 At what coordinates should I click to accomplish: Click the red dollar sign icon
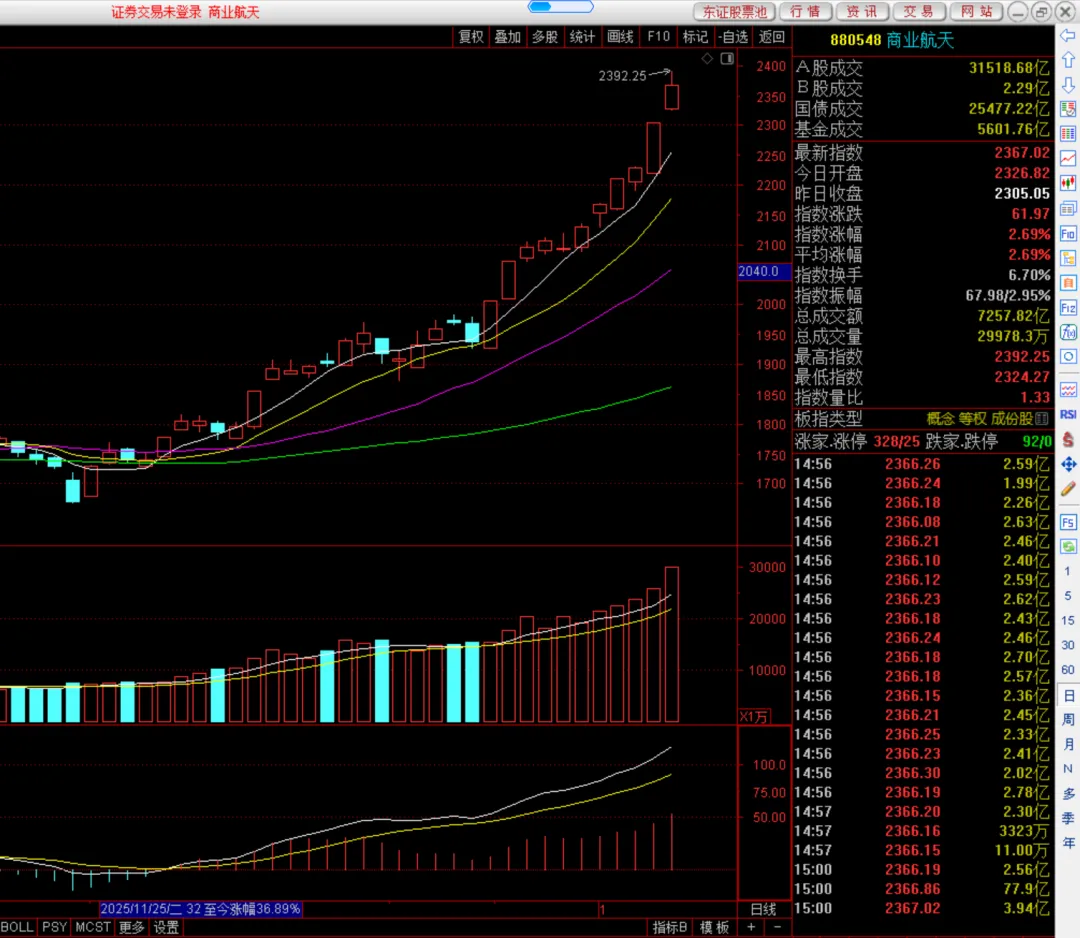tap(1068, 439)
